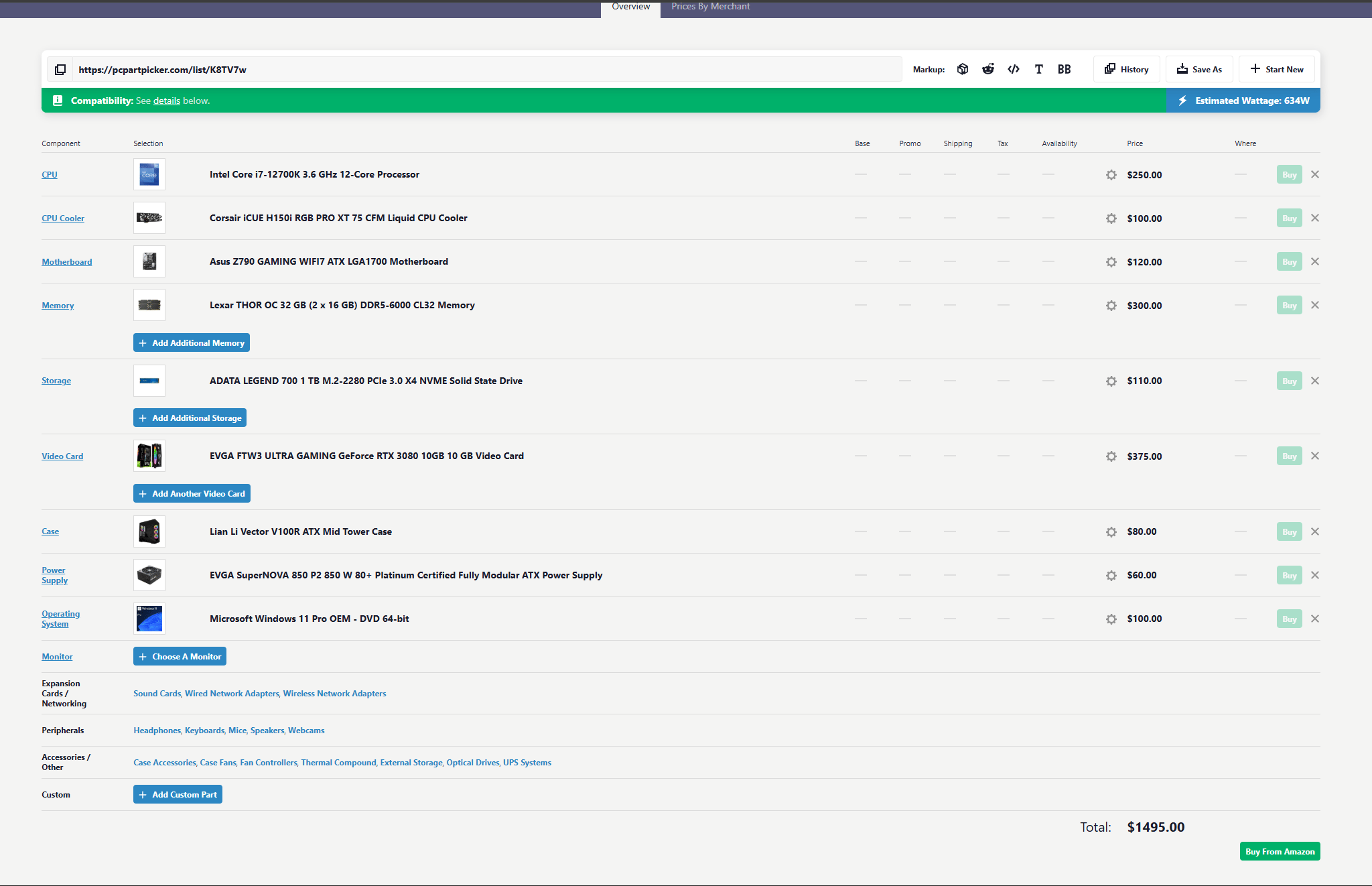Open the Motherboard component link

tap(67, 261)
